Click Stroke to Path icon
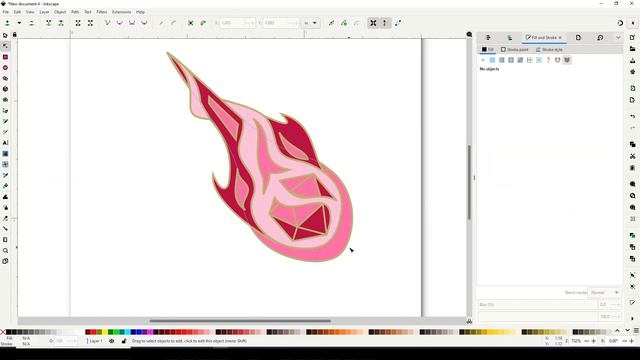640x360 pixels. click(x=203, y=23)
